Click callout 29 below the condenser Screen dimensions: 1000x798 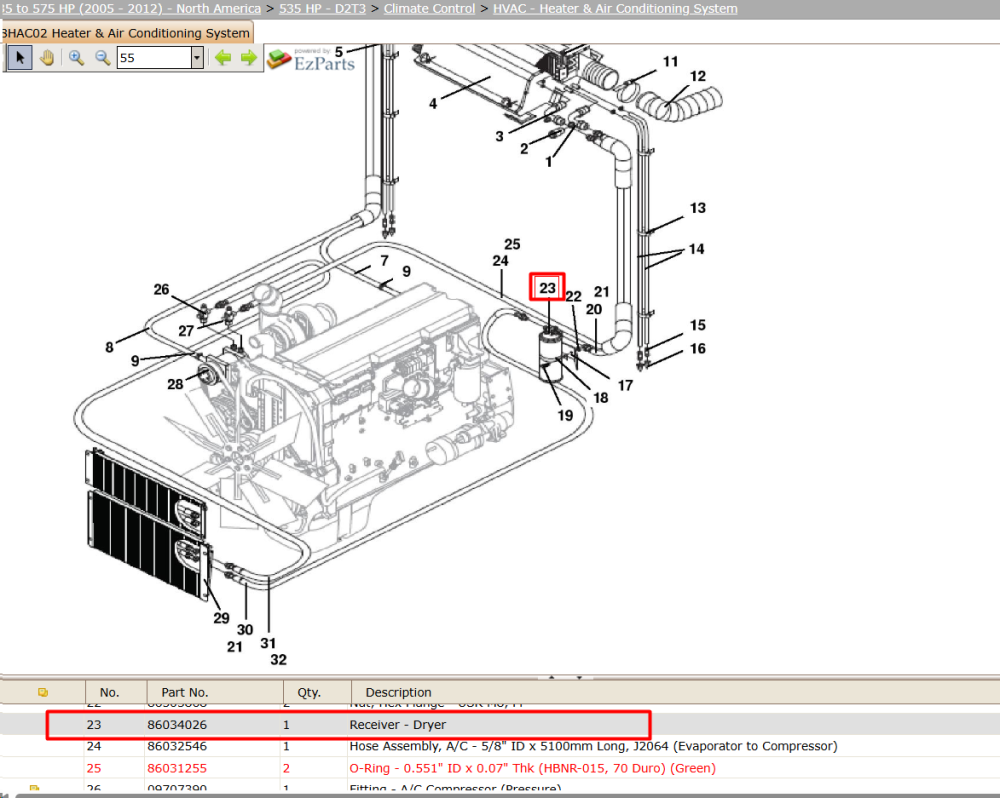[221, 618]
